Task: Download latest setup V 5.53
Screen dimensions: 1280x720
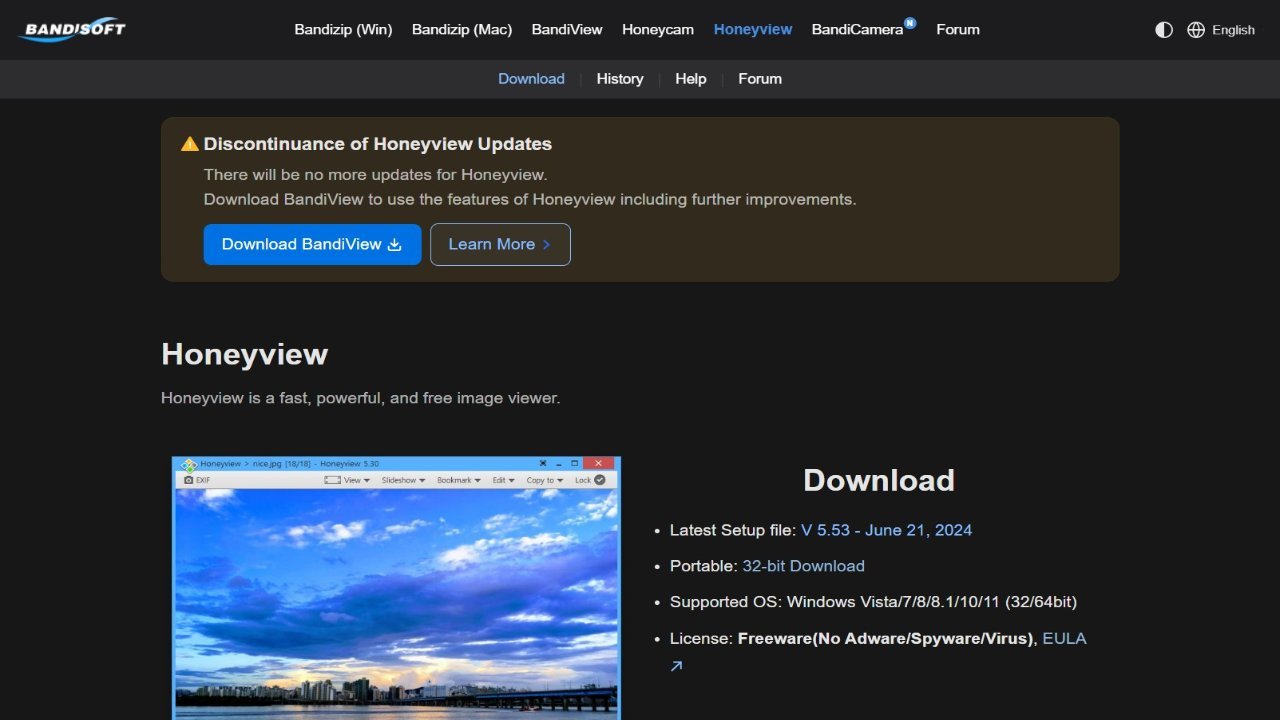Action: (886, 530)
